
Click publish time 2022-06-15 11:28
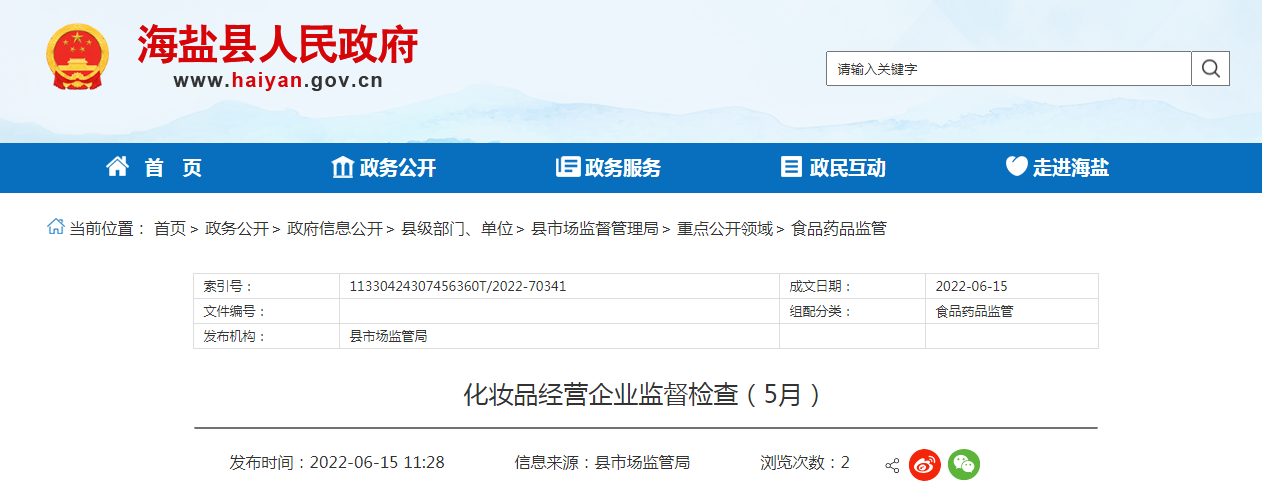point(377,463)
